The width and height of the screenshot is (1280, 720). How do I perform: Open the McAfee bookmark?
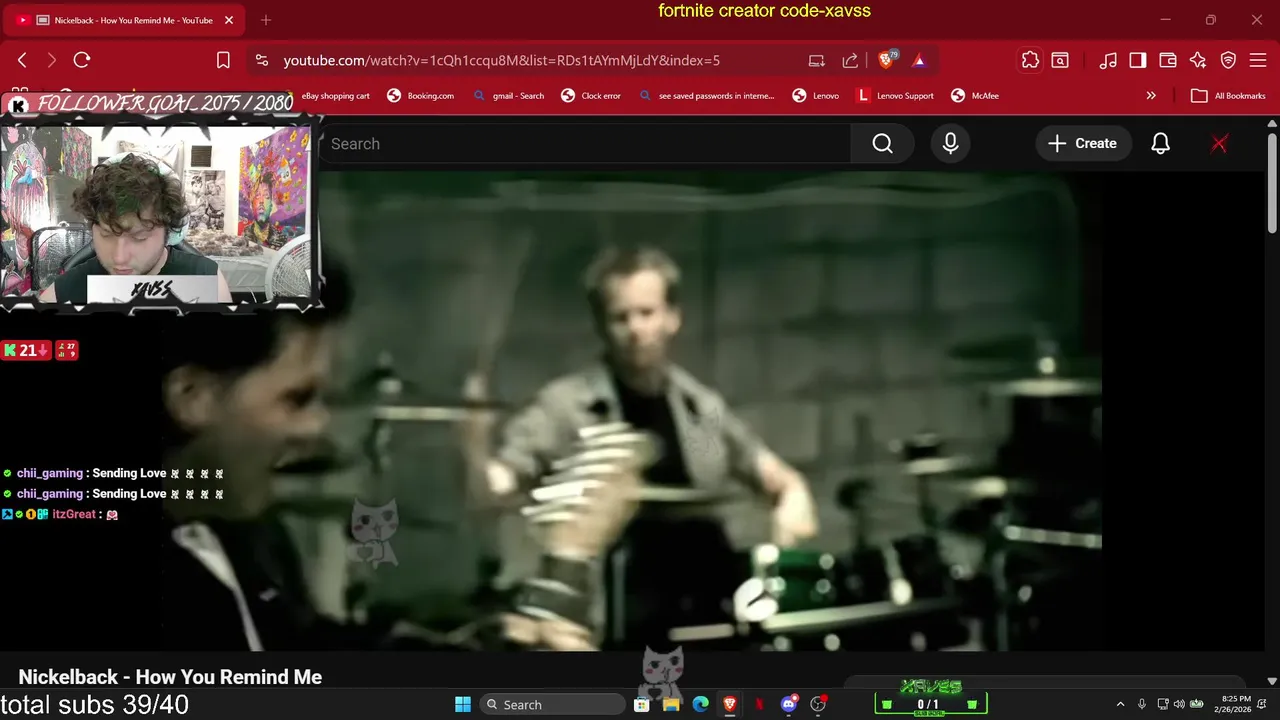975,96
